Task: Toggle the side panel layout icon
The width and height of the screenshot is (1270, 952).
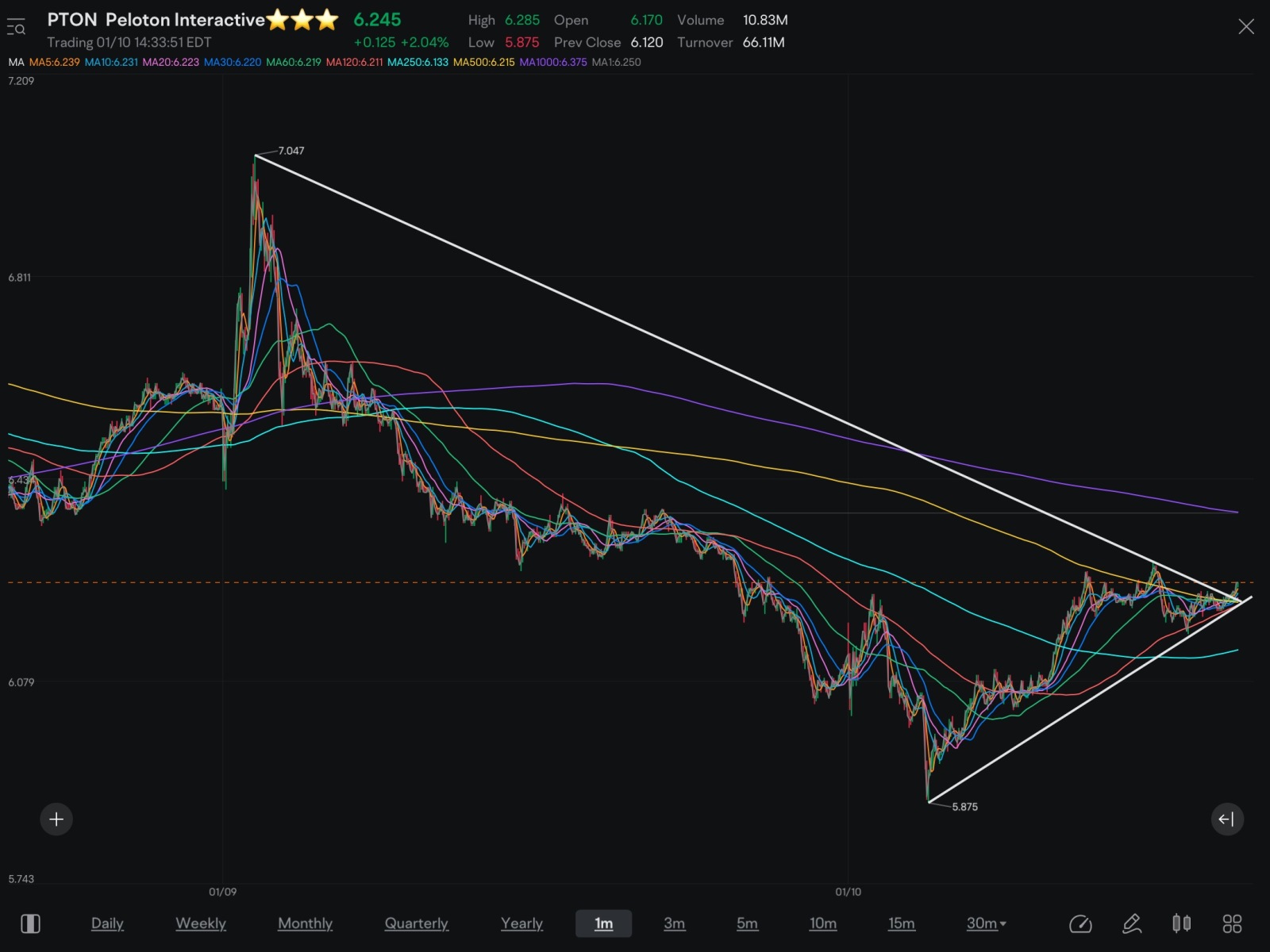Action: [x=30, y=923]
